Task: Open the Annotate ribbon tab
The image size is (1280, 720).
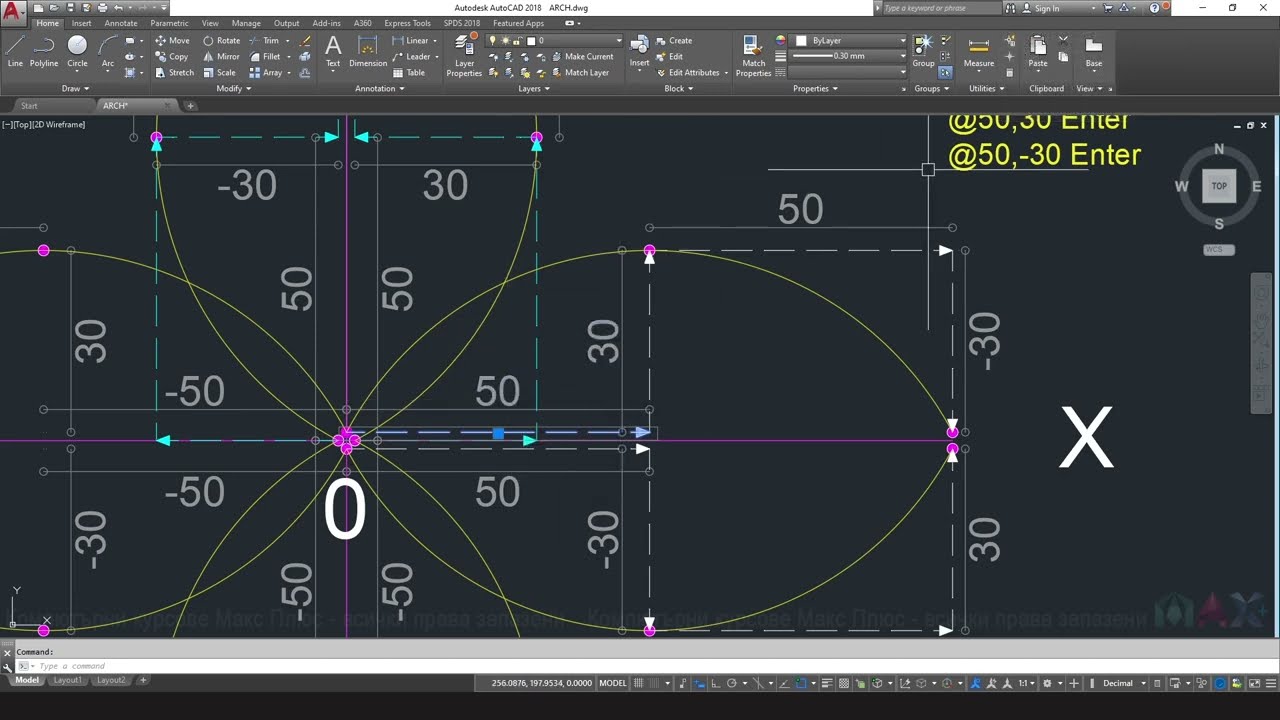Action: tap(121, 23)
